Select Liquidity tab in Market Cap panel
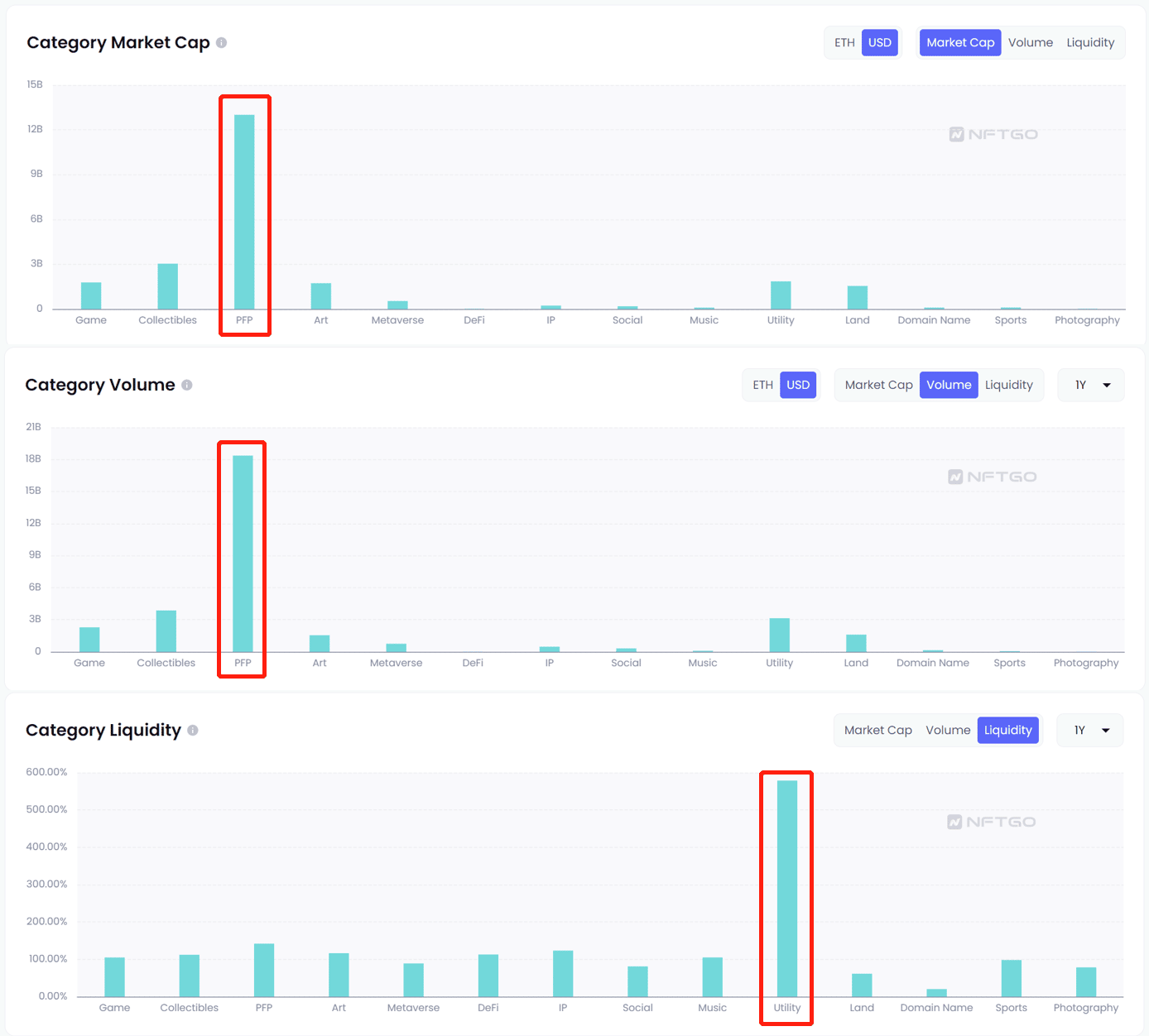1149x1036 pixels. coord(1090,43)
